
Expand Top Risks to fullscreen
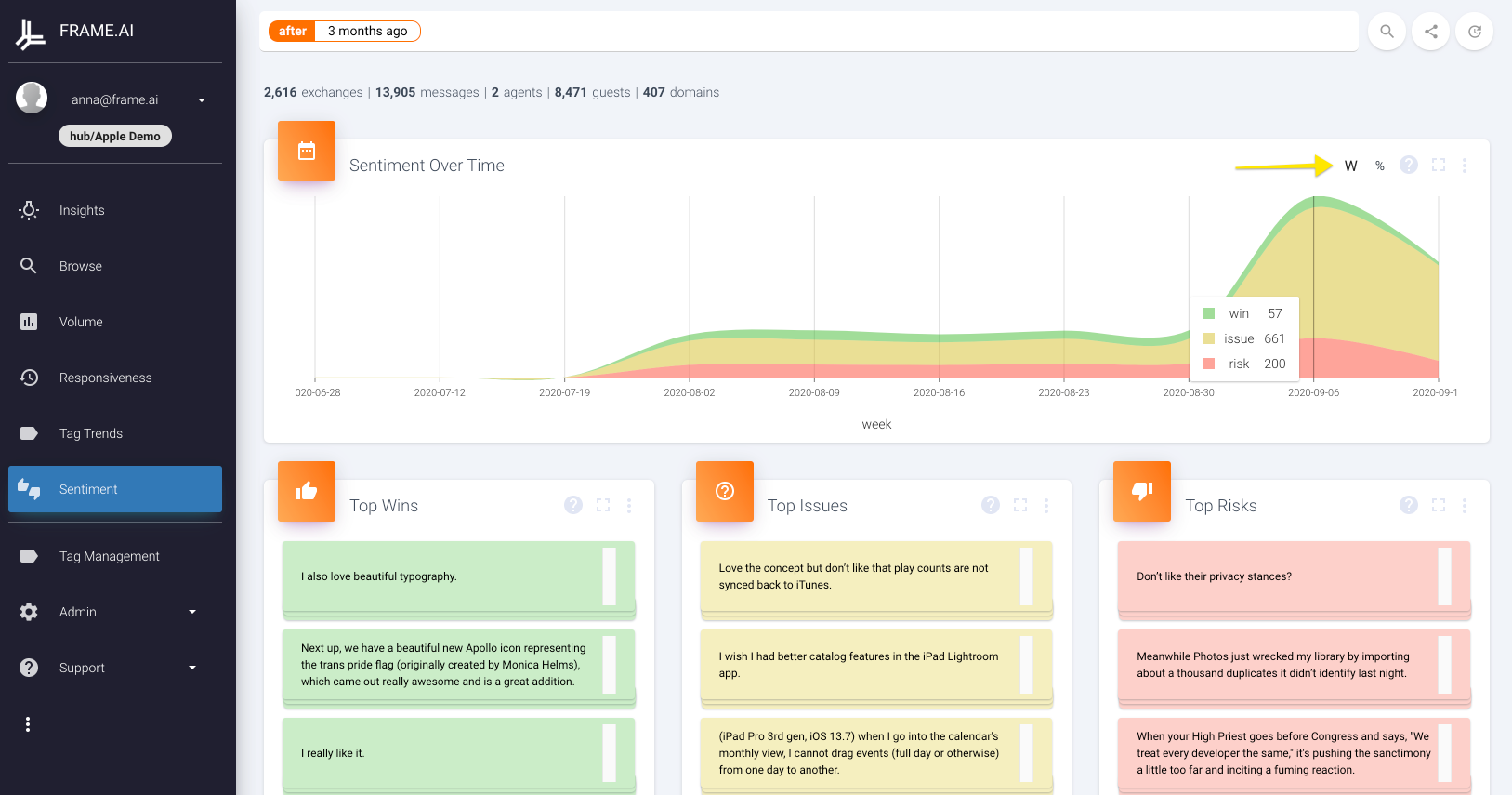(1439, 505)
